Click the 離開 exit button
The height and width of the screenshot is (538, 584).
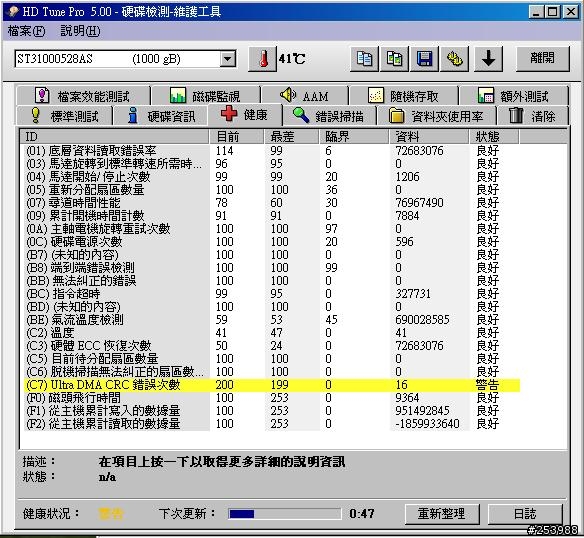tap(542, 58)
